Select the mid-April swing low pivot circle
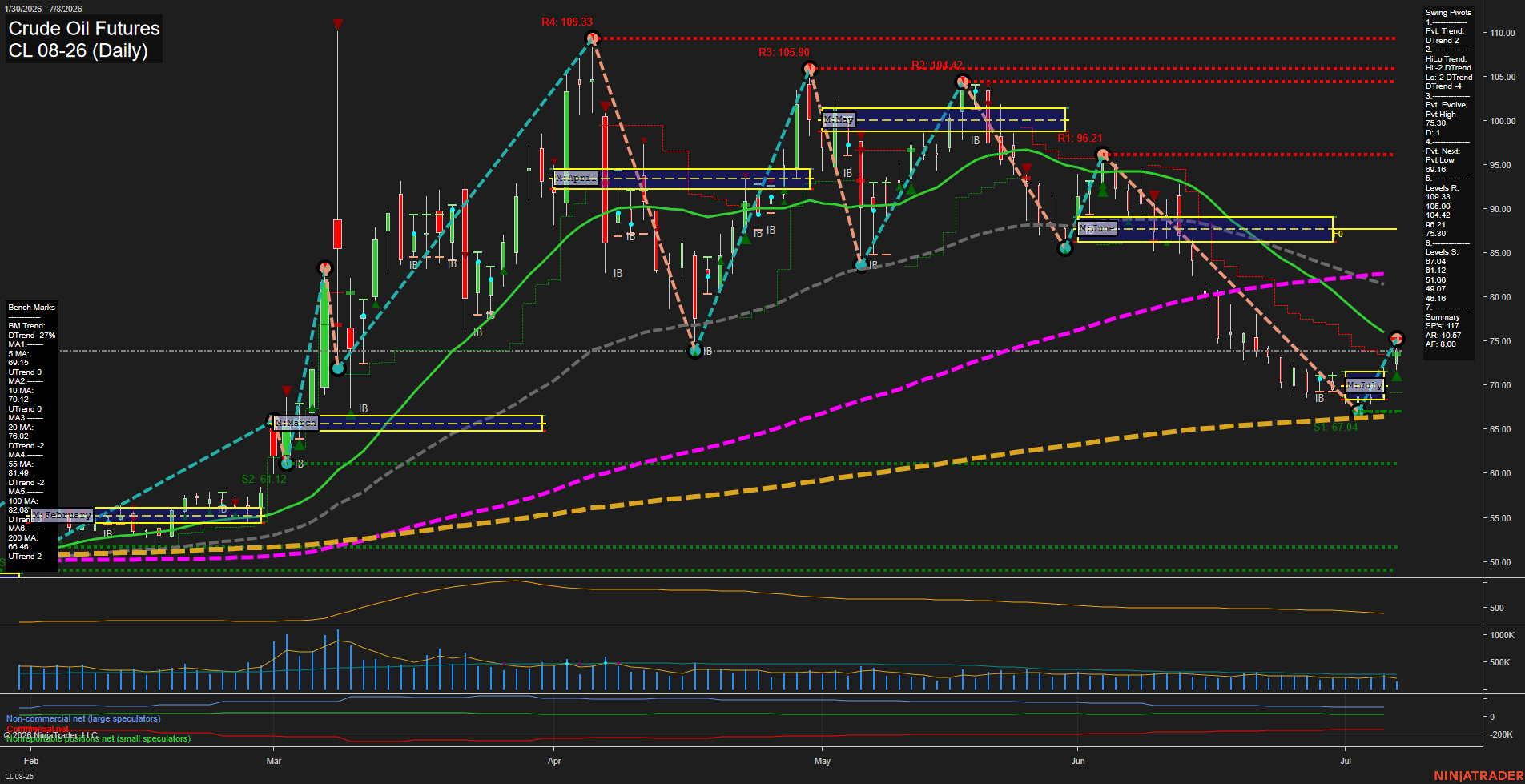This screenshot has width=1525, height=784. tap(695, 351)
